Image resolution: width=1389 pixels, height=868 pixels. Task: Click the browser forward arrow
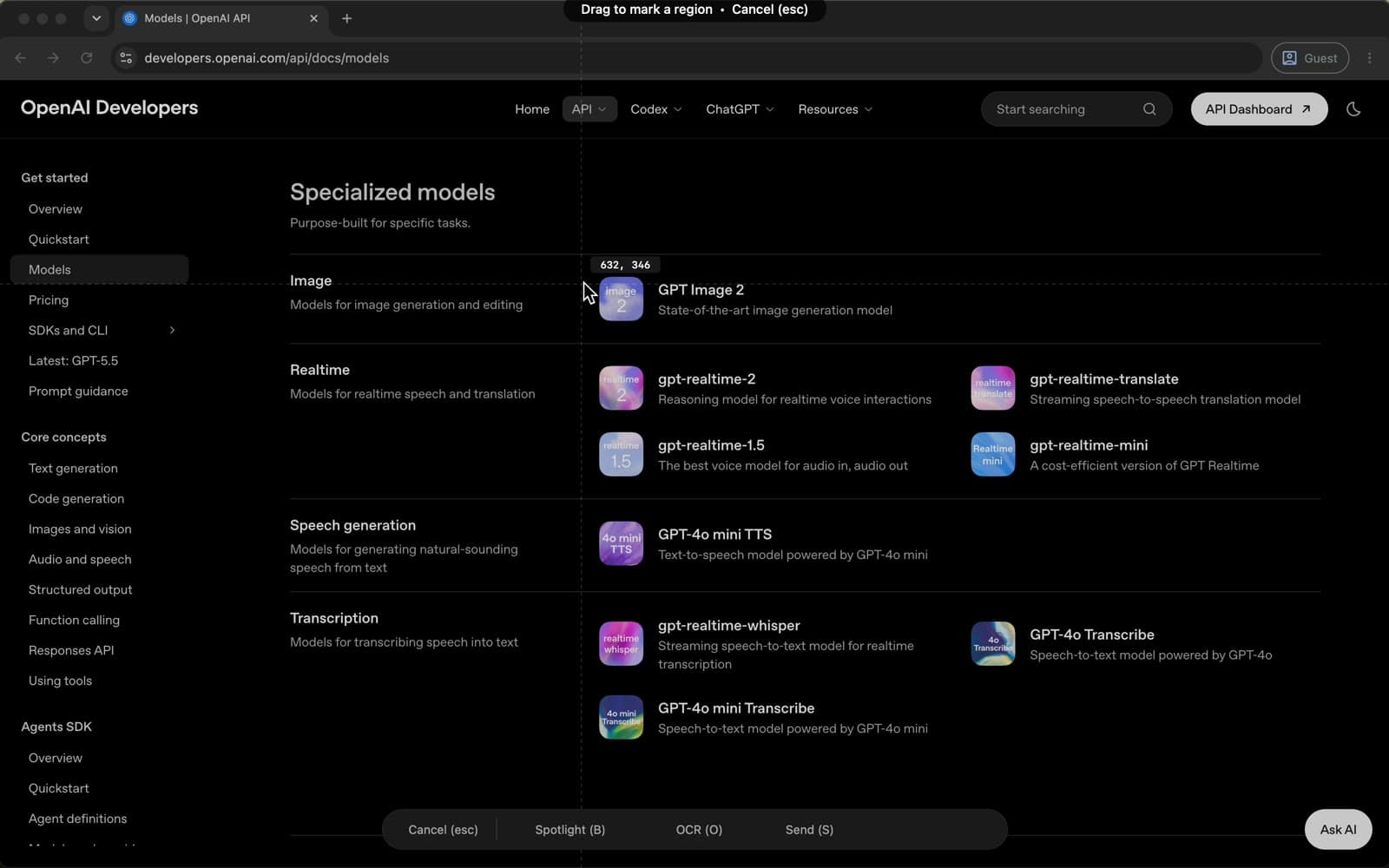tap(54, 58)
